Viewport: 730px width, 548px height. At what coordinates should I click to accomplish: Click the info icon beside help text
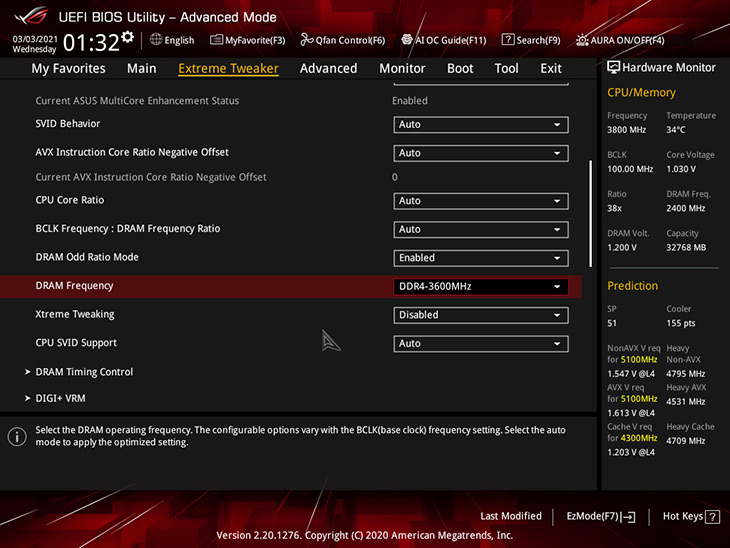[17, 436]
